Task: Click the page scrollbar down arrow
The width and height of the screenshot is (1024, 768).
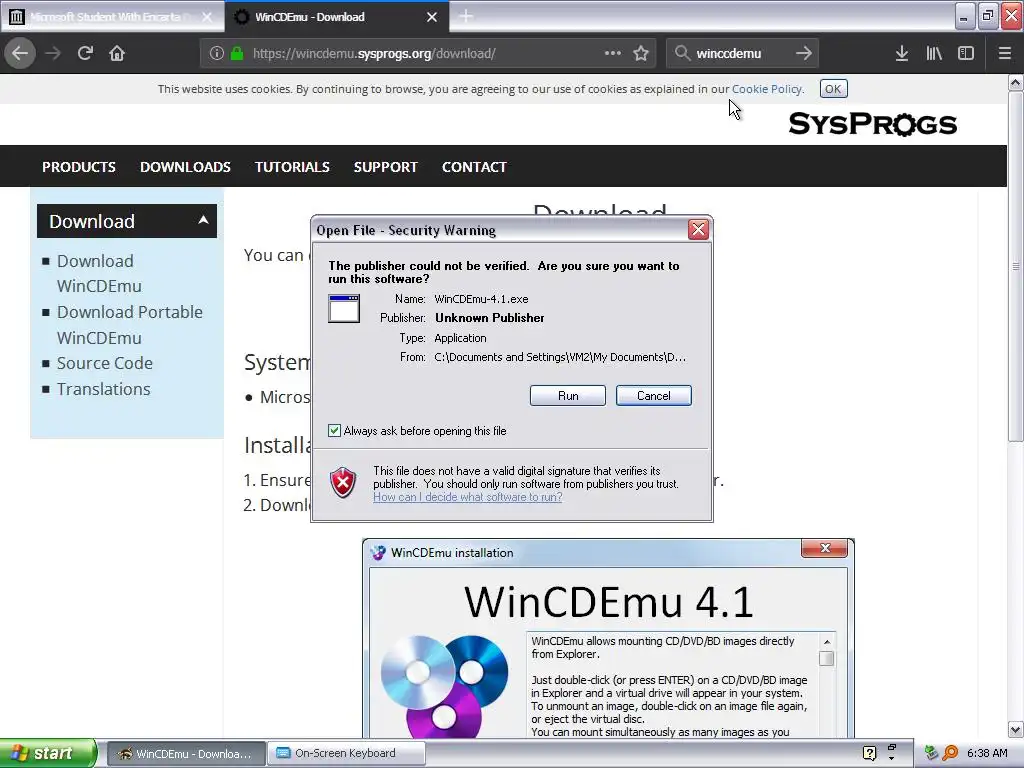Action: click(x=1016, y=729)
